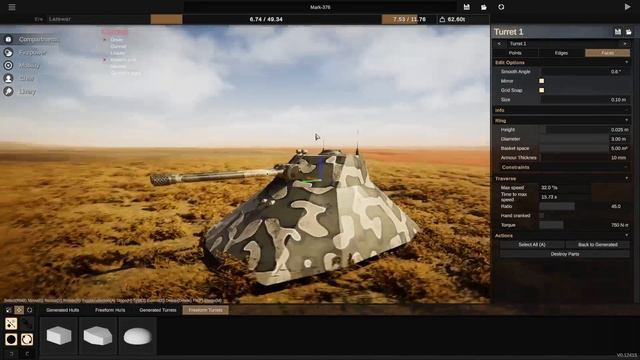Screen dimensions: 640x360
Task: Go to the previous turret arrow
Action: click(x=499, y=43)
